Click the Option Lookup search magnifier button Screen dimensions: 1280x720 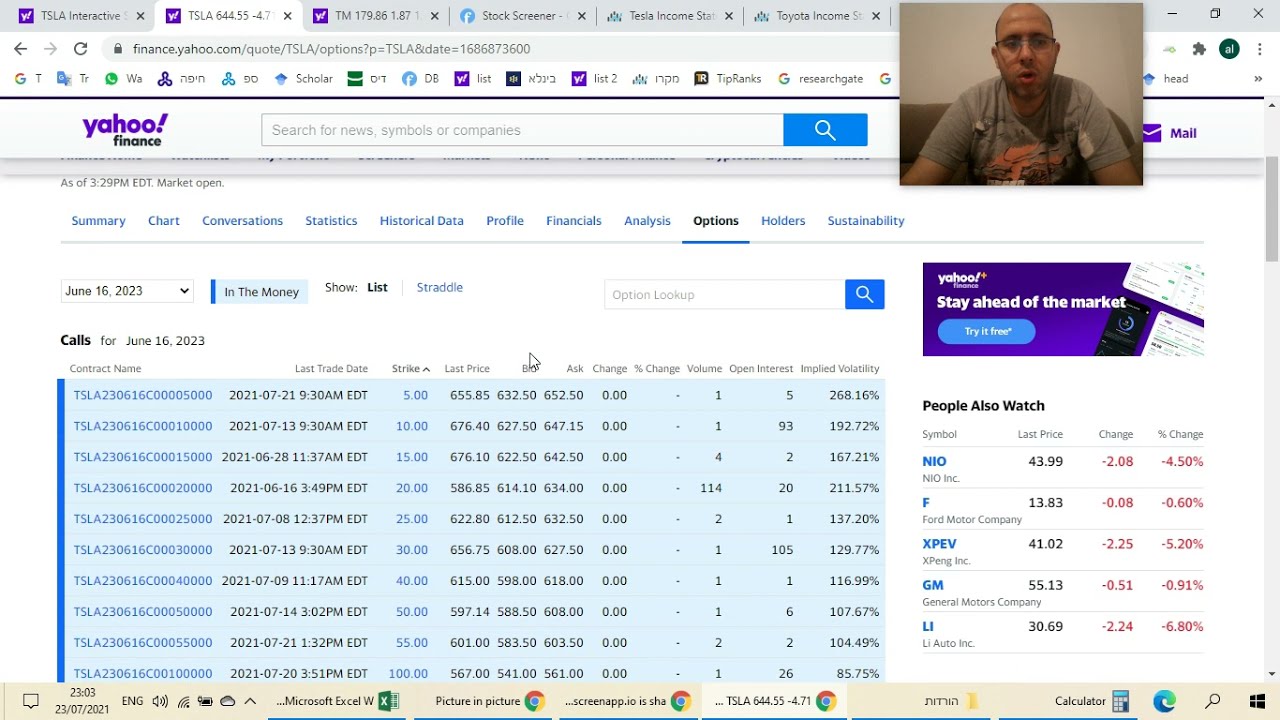[x=864, y=294]
